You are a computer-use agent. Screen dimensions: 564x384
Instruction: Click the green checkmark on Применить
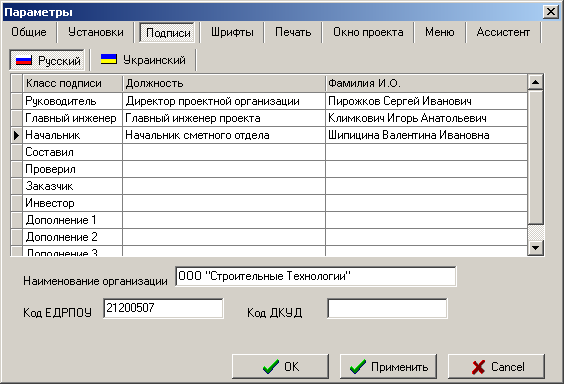coord(358,367)
